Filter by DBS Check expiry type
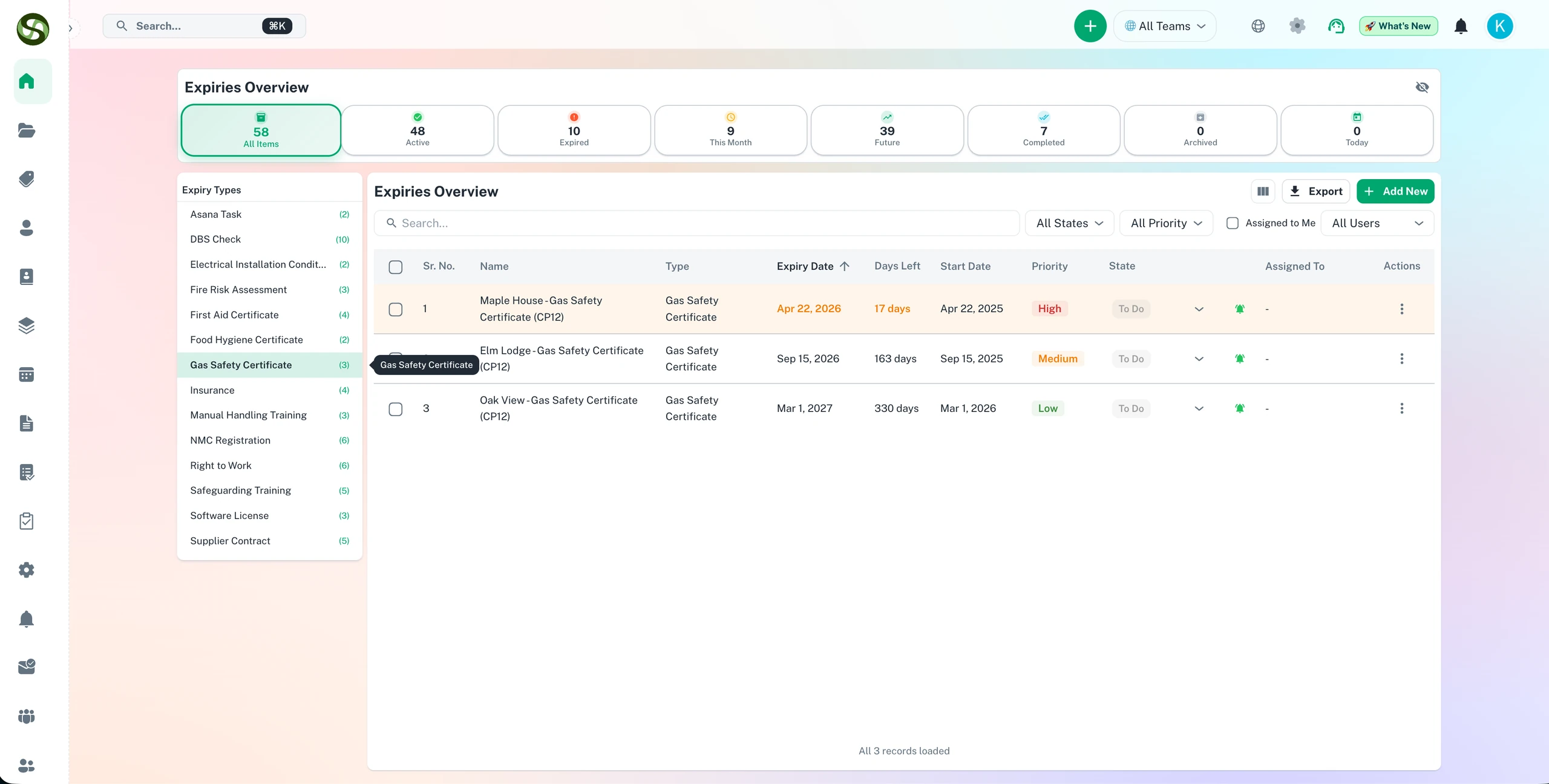 [270, 240]
